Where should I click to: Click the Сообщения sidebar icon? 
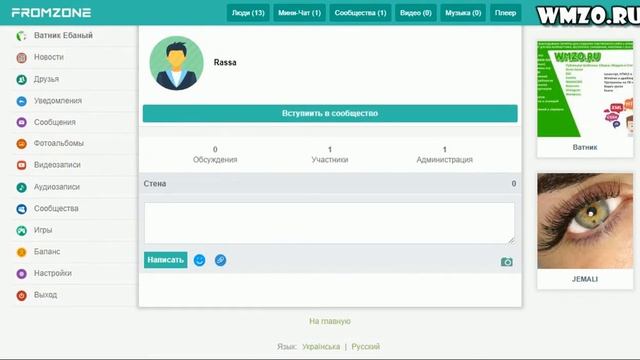(x=21, y=122)
